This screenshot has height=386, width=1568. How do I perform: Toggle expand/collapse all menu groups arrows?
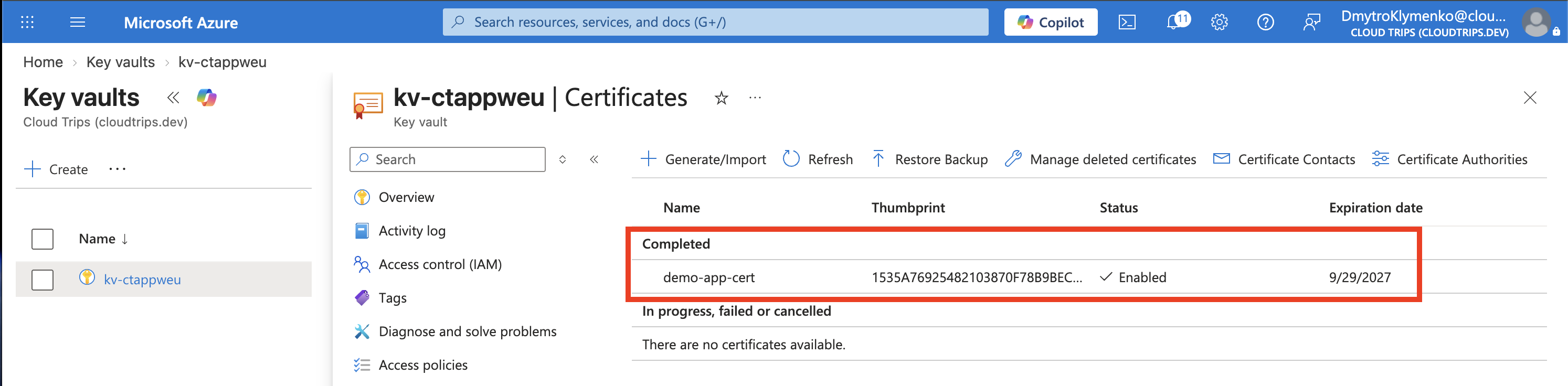tap(563, 159)
